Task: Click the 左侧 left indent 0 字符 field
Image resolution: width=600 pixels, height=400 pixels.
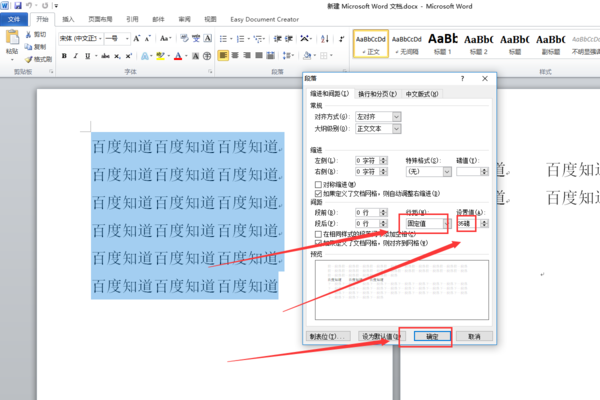Action: (x=367, y=161)
